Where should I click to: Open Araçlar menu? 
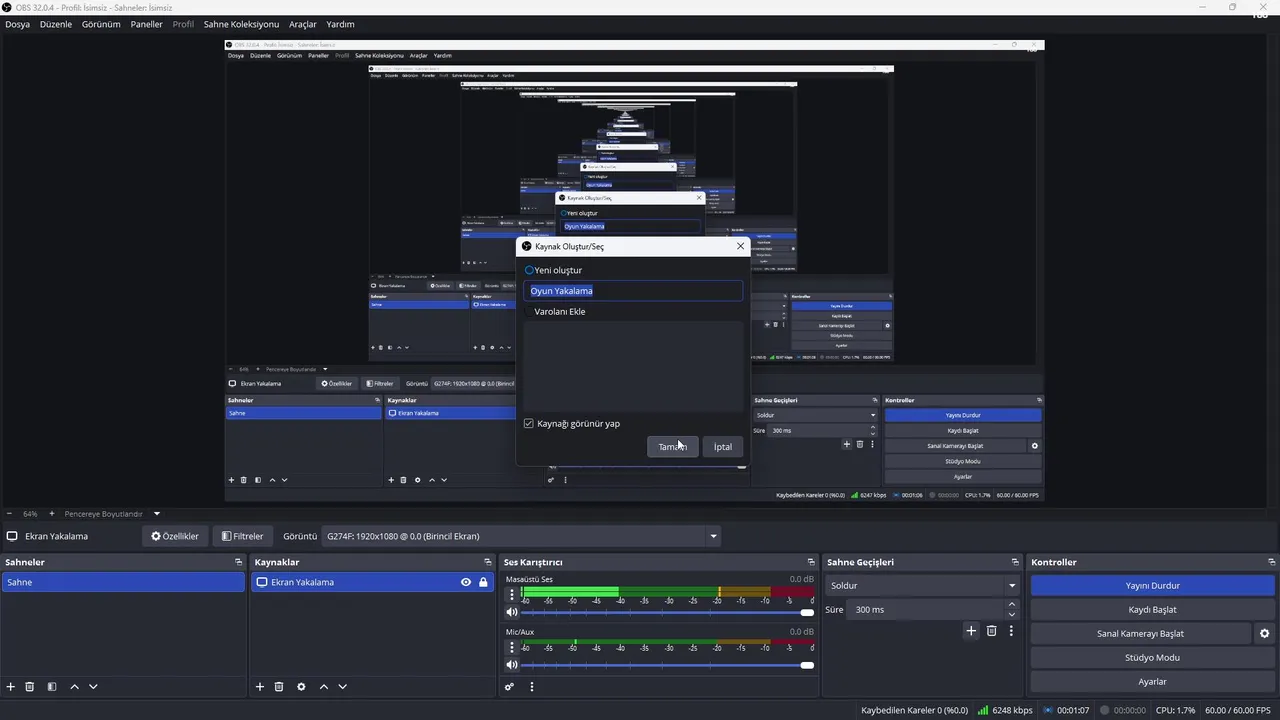(303, 24)
